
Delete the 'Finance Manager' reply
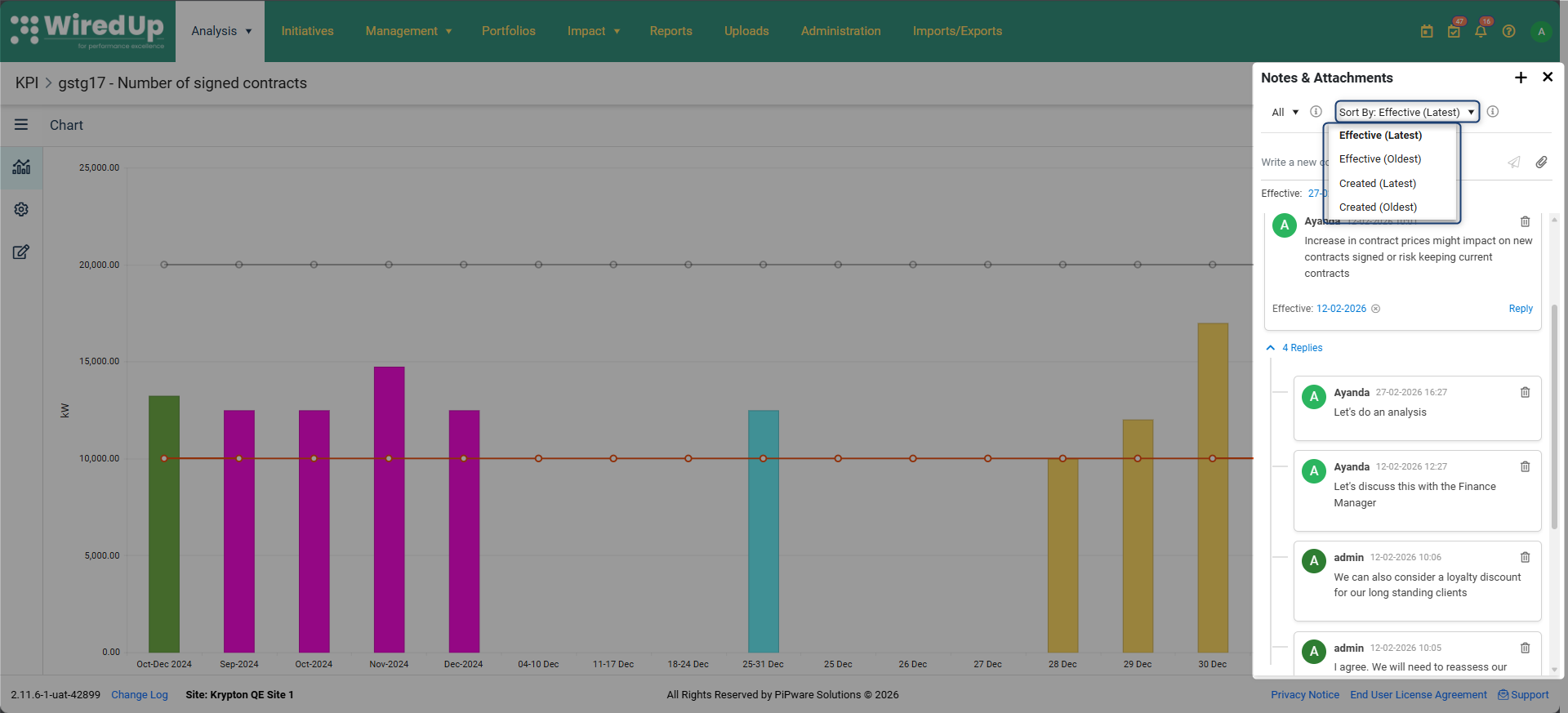1525,466
